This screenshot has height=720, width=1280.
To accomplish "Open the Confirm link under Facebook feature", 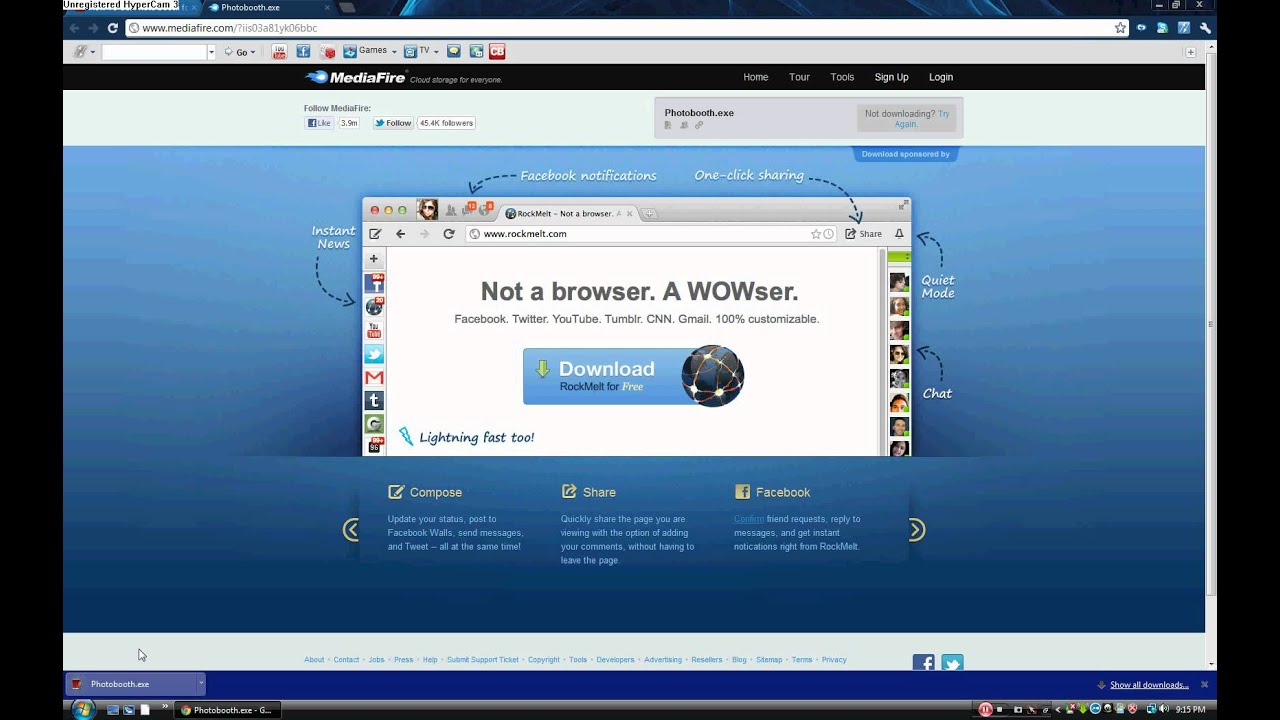I will tap(748, 519).
